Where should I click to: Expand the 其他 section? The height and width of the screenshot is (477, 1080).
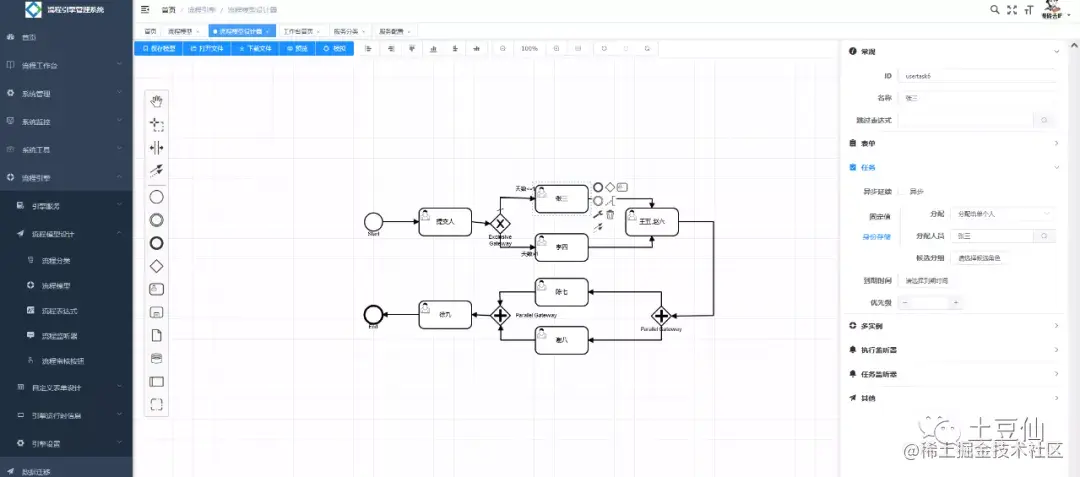tap(955, 398)
